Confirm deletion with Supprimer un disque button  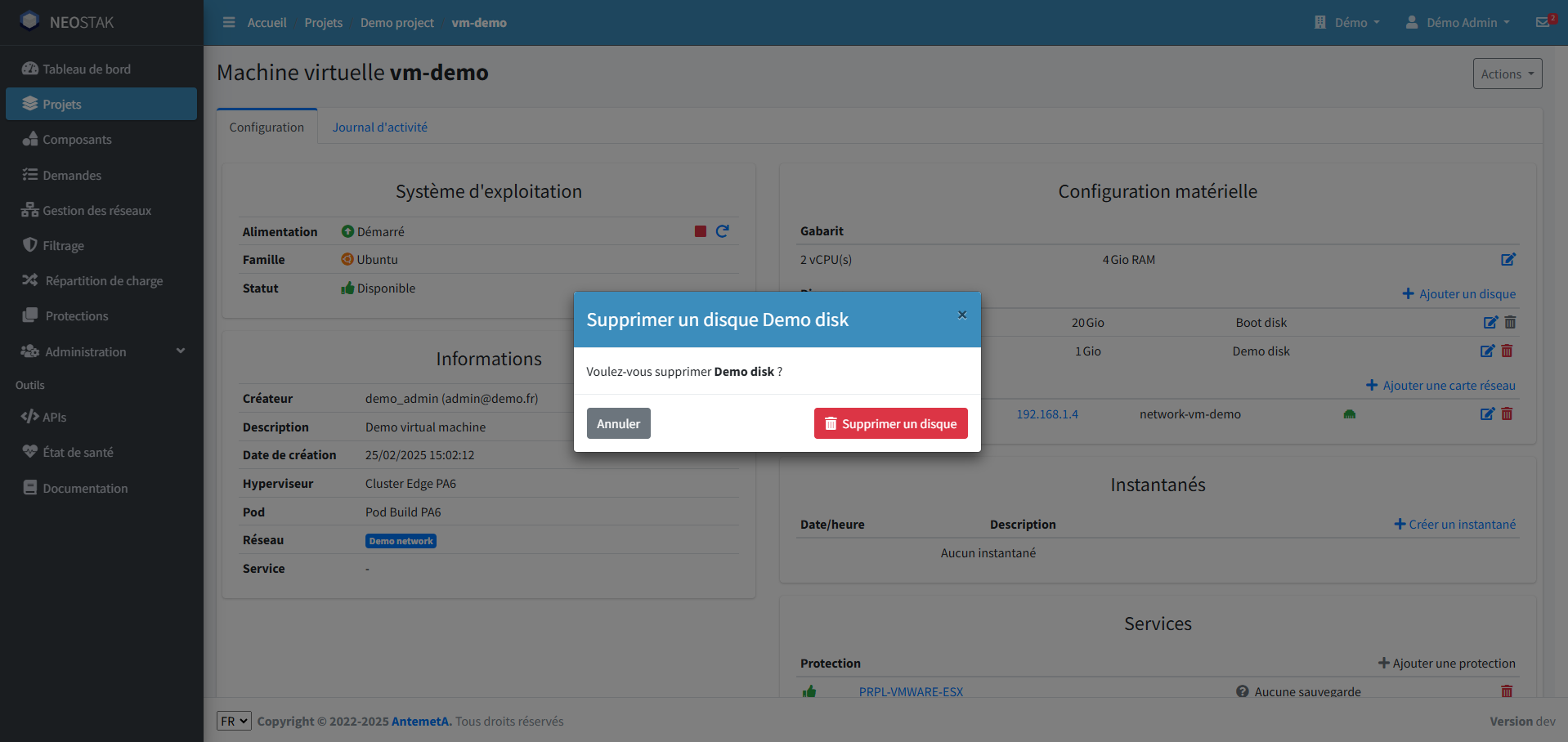pyautogui.click(x=890, y=423)
